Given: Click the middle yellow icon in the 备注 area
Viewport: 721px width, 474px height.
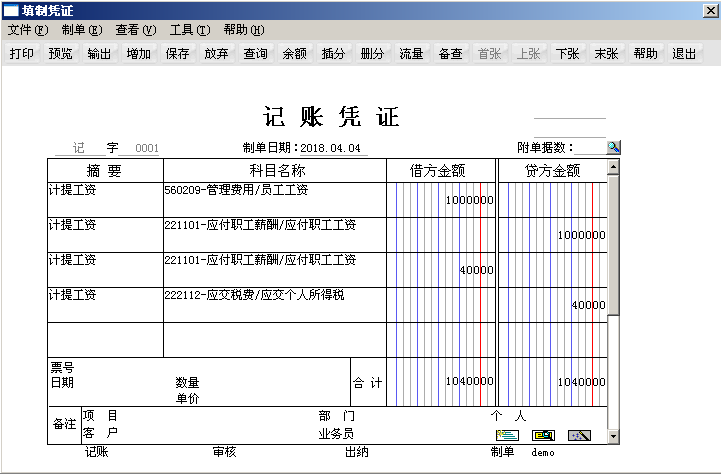Looking at the screenshot, I should point(543,435).
